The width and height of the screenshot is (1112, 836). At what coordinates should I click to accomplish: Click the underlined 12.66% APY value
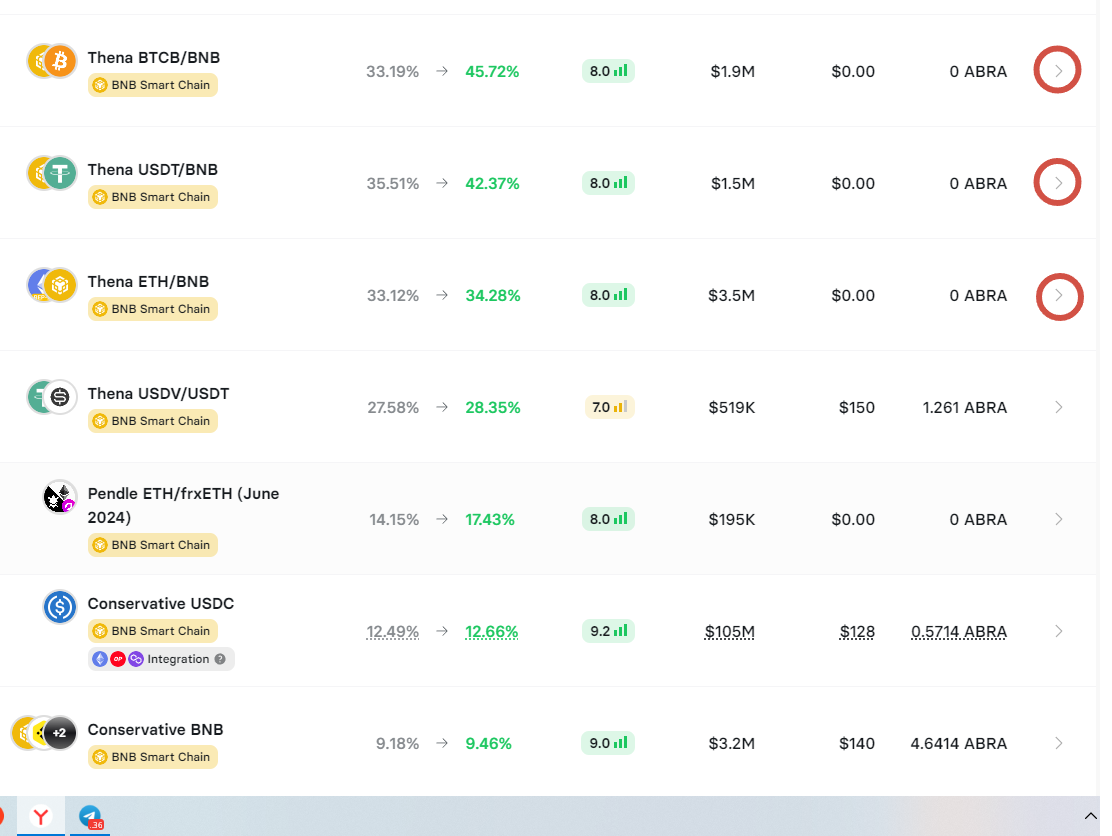tap(491, 632)
